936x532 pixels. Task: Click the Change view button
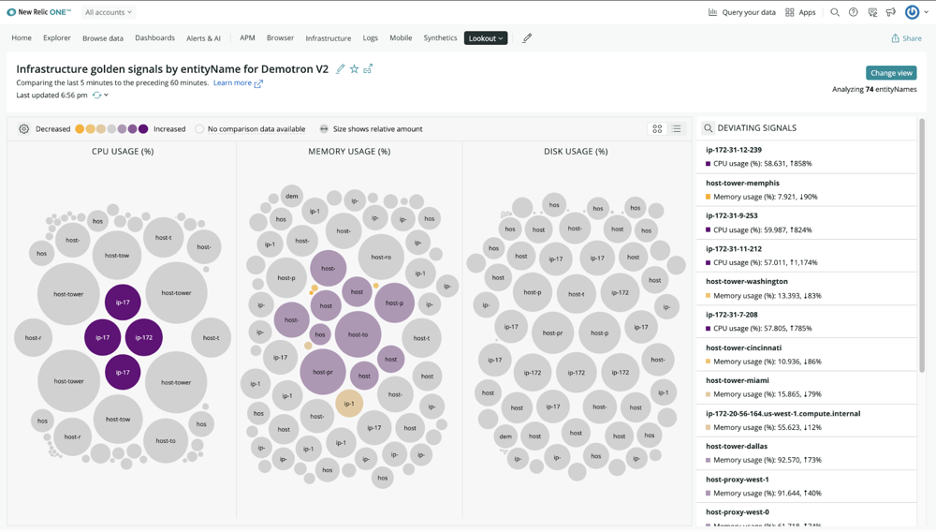(x=890, y=73)
